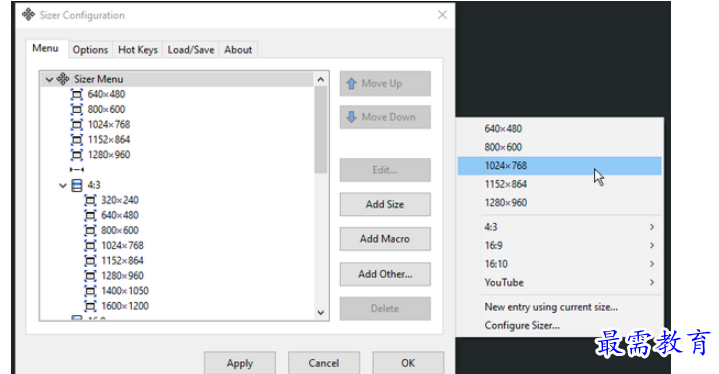Click the blue up arrow on Move Up
The height and width of the screenshot is (374, 719).
pyautogui.click(x=351, y=83)
